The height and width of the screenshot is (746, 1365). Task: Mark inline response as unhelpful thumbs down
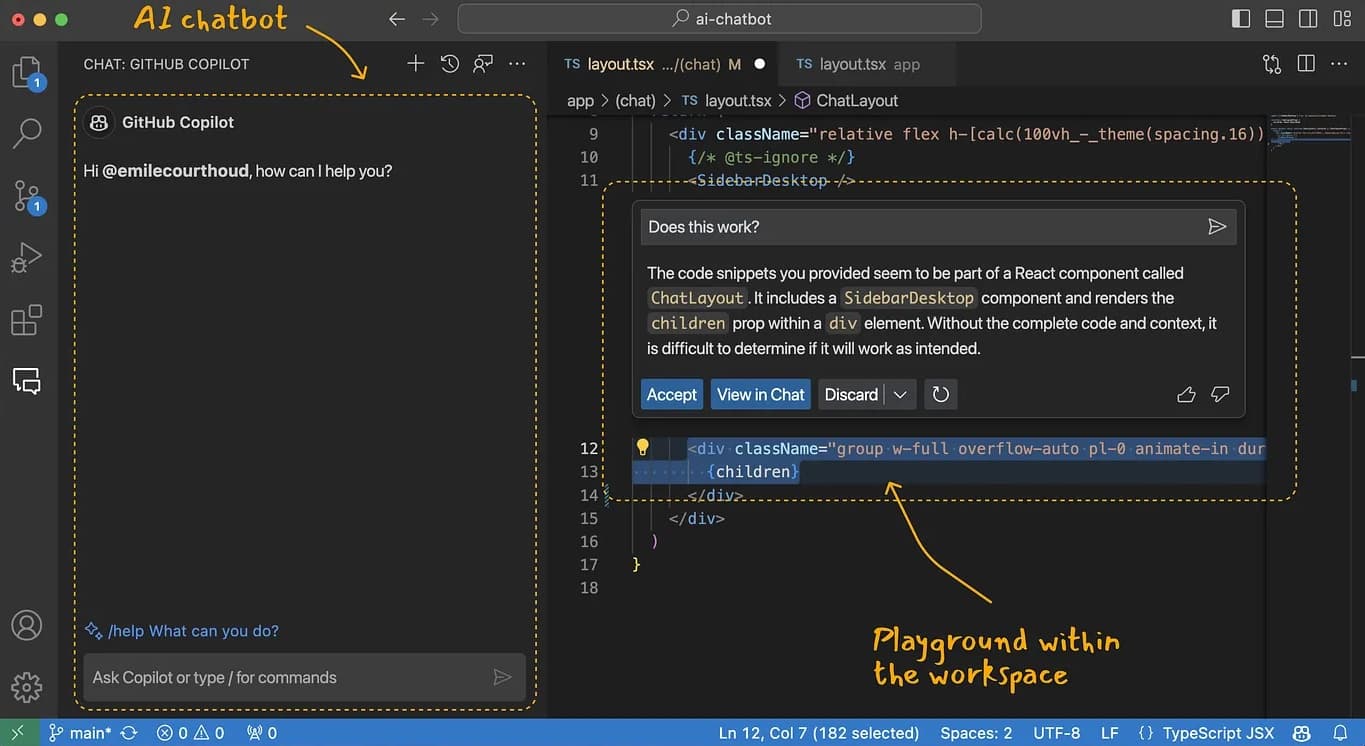point(1220,395)
